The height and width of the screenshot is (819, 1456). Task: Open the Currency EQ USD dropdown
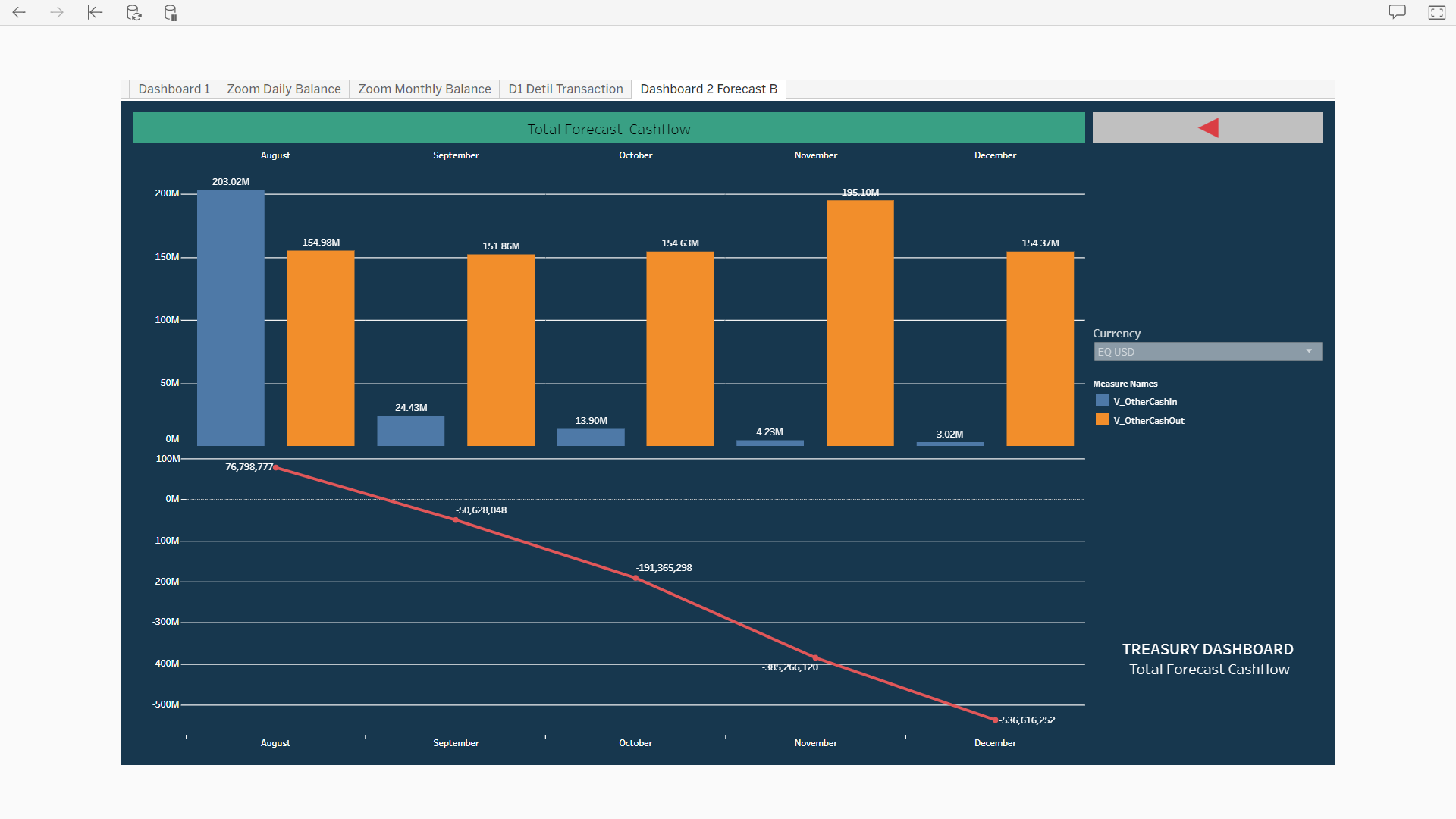pyautogui.click(x=1200, y=352)
